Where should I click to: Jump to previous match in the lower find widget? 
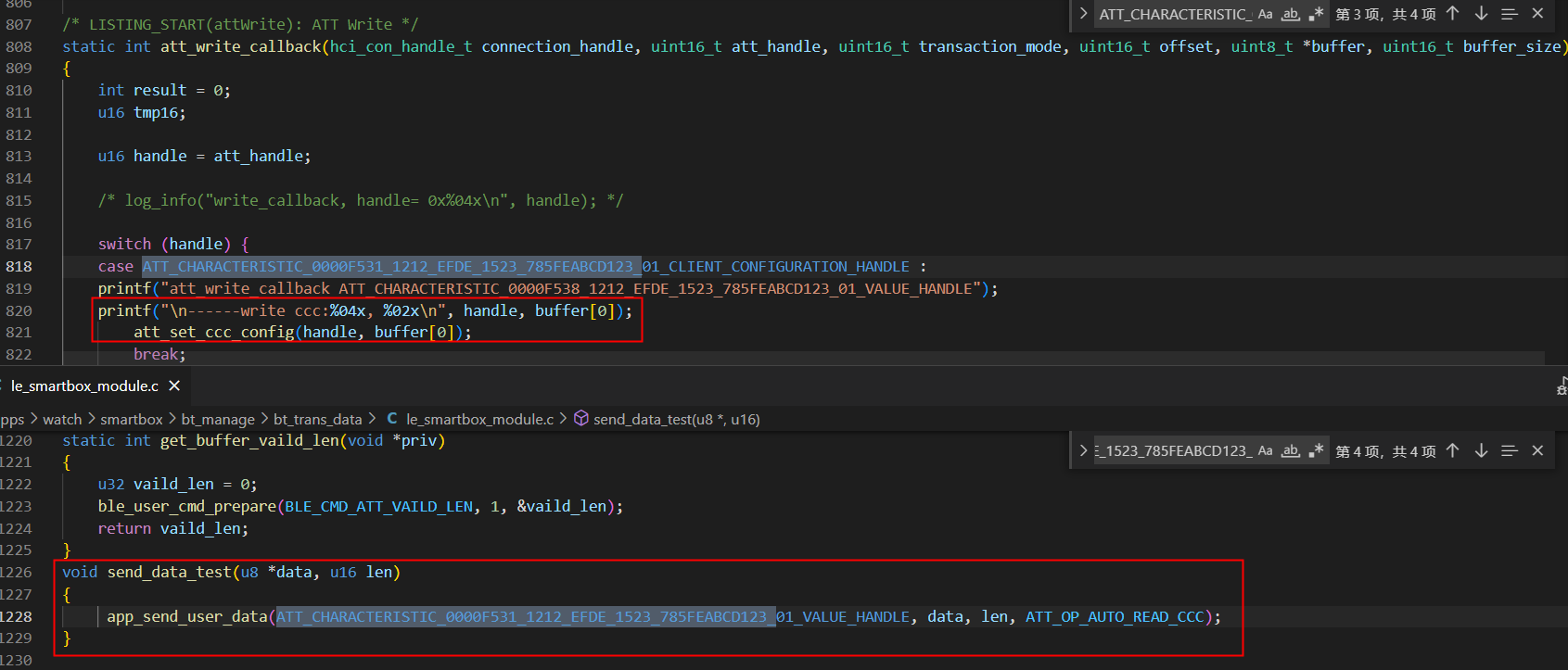(1453, 450)
